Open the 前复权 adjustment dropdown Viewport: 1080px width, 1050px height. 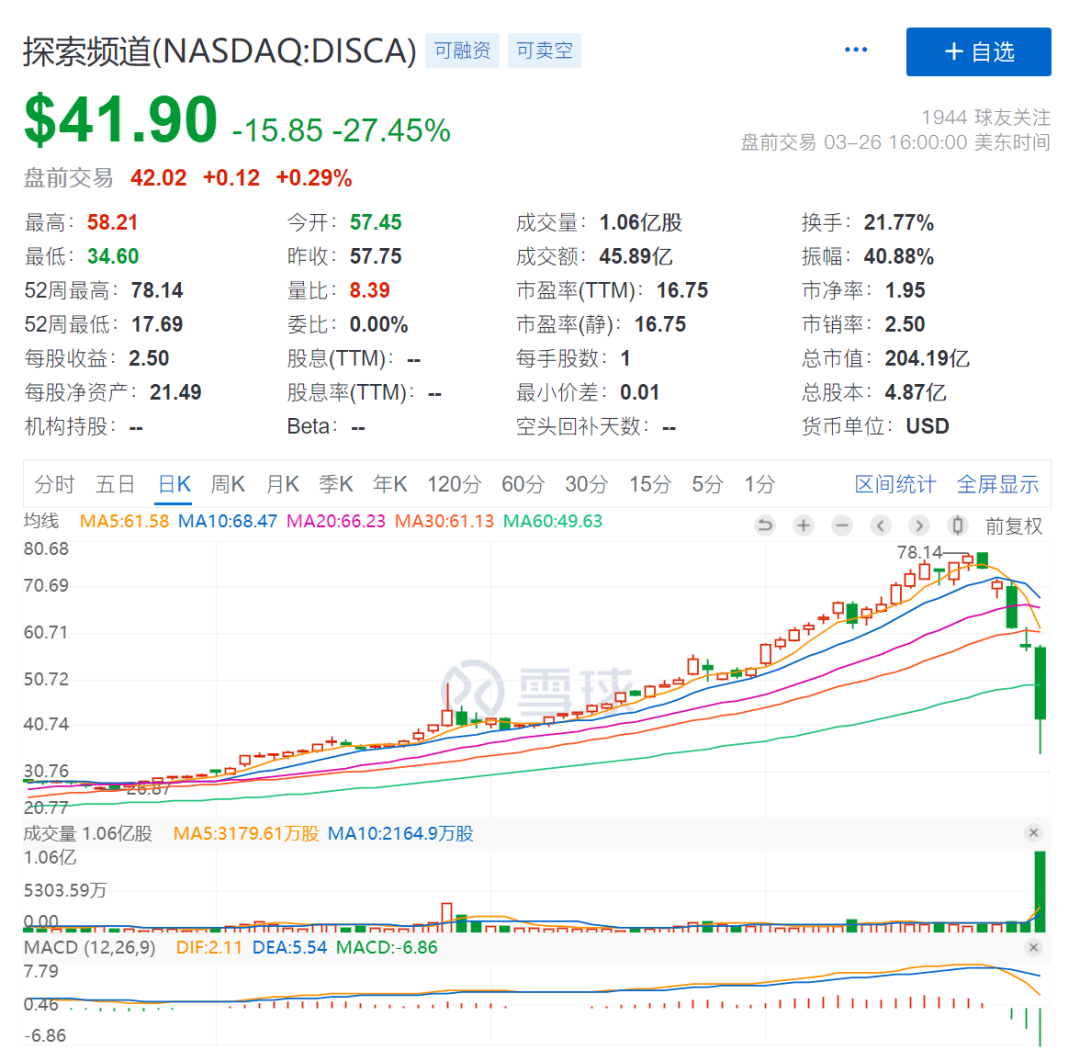[1014, 526]
